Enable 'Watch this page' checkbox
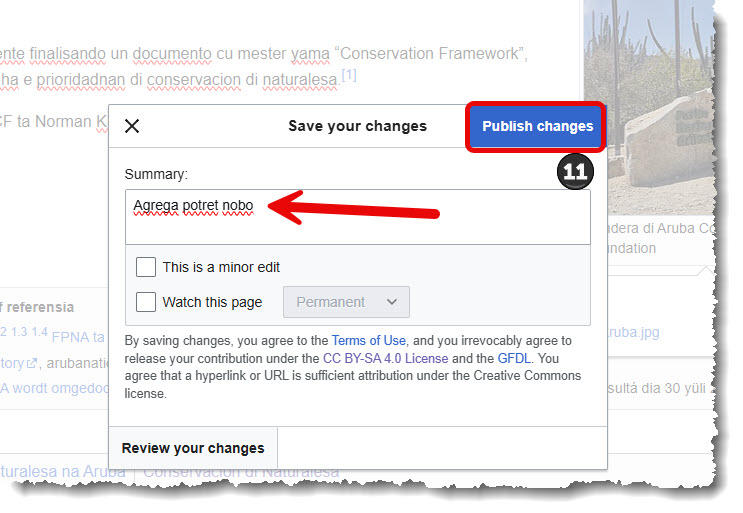 (x=146, y=302)
